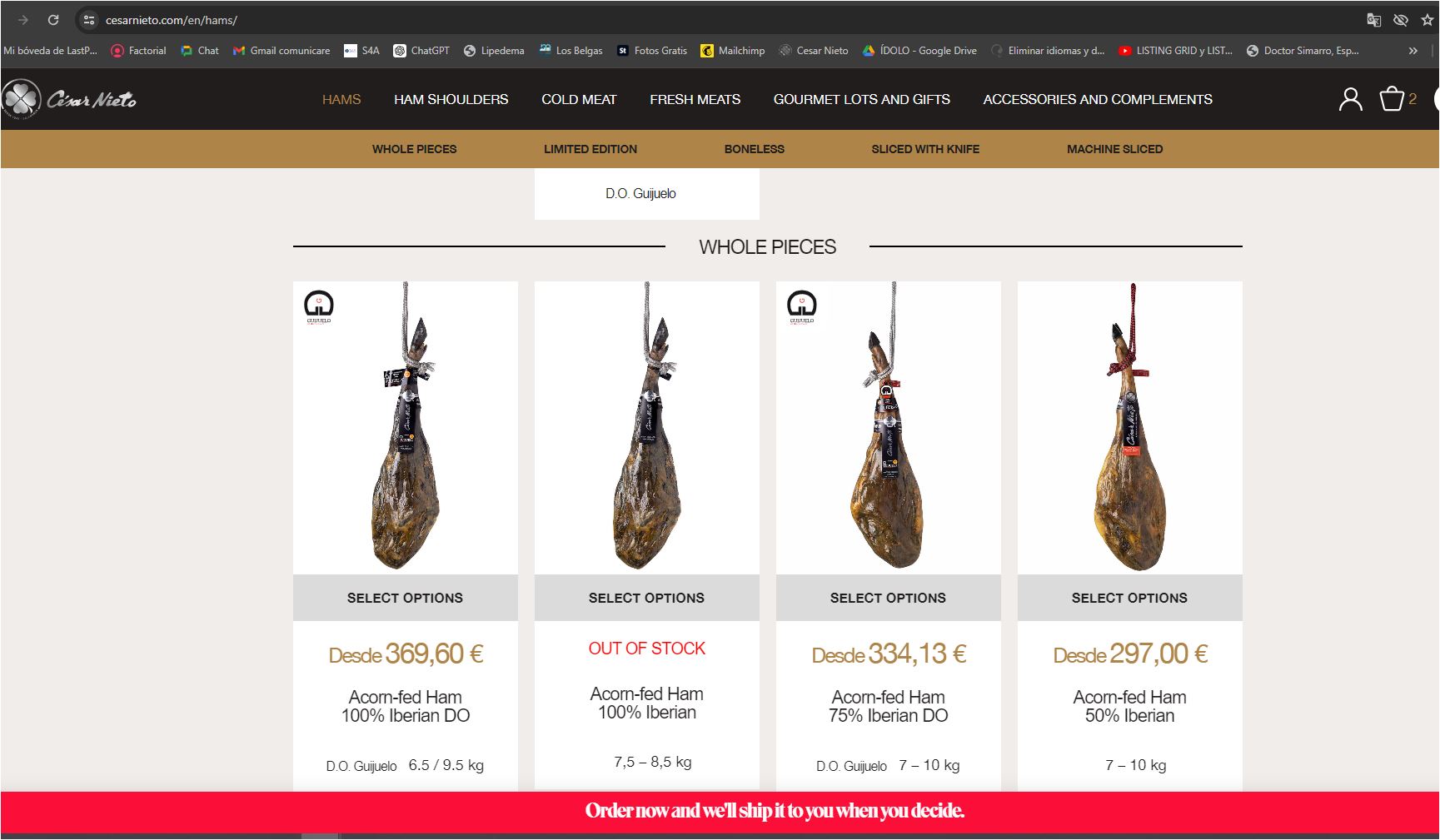Switch to the BONELESS subcategory
This screenshot has height=840, width=1440.
coord(754,149)
